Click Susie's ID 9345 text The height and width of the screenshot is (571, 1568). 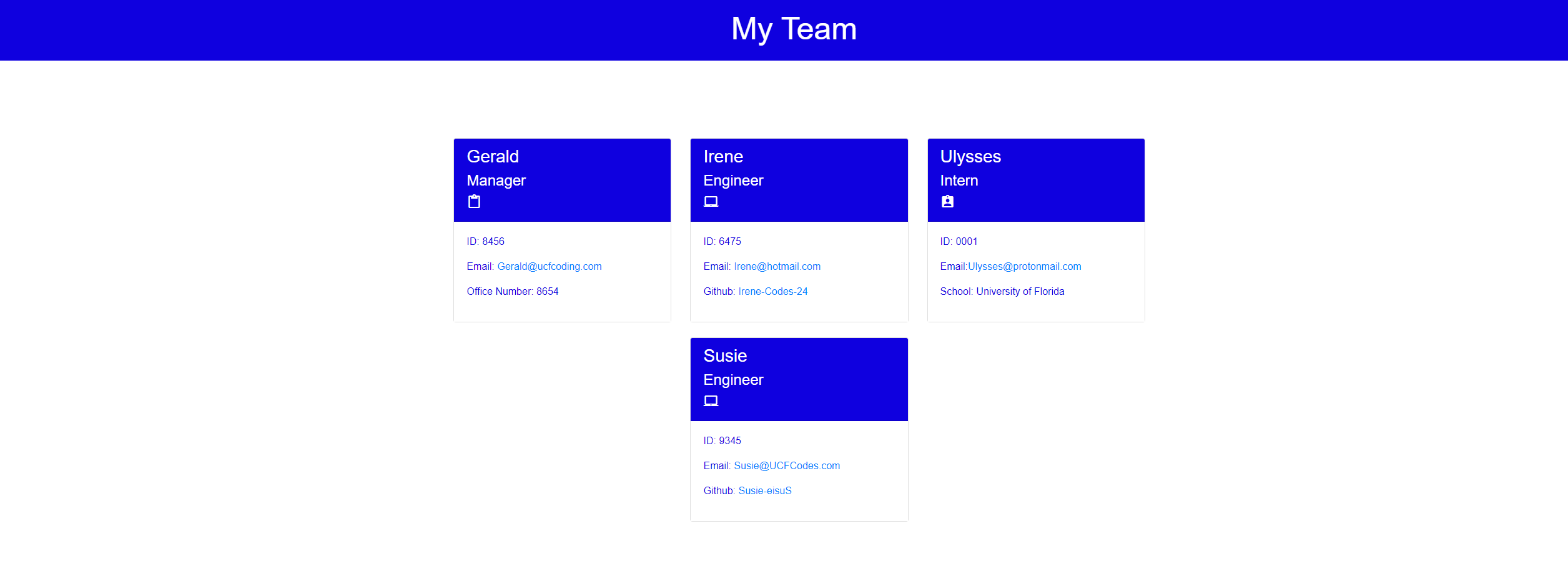click(722, 440)
